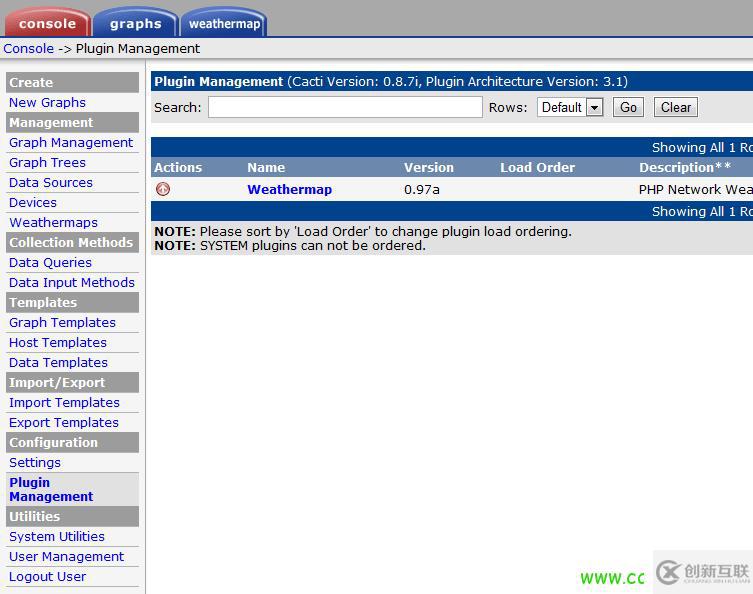Screen dimensions: 753x594
Task: Open Graph Templates
Action: (62, 323)
